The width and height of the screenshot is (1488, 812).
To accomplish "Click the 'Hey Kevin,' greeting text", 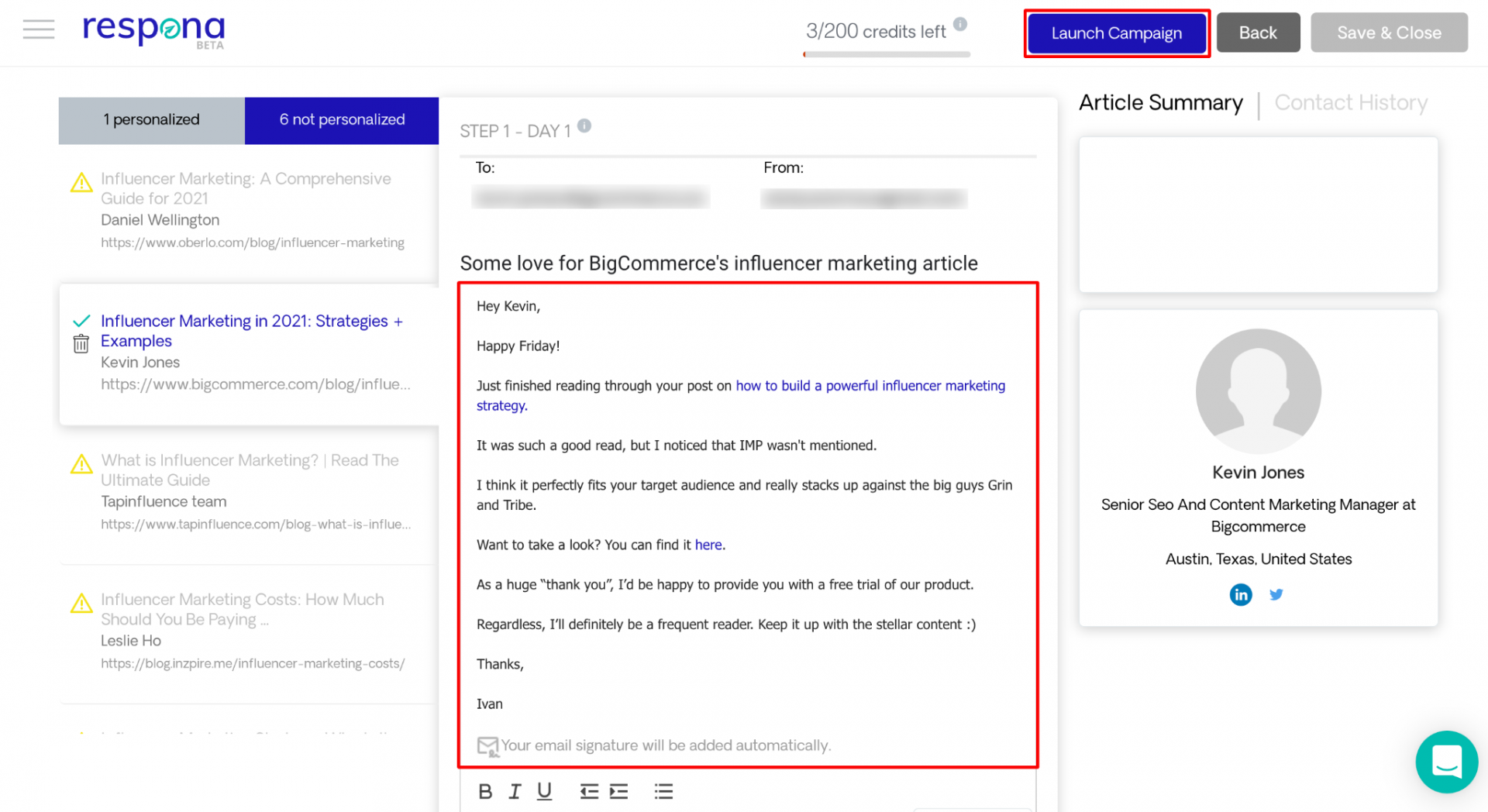I will pos(508,306).
